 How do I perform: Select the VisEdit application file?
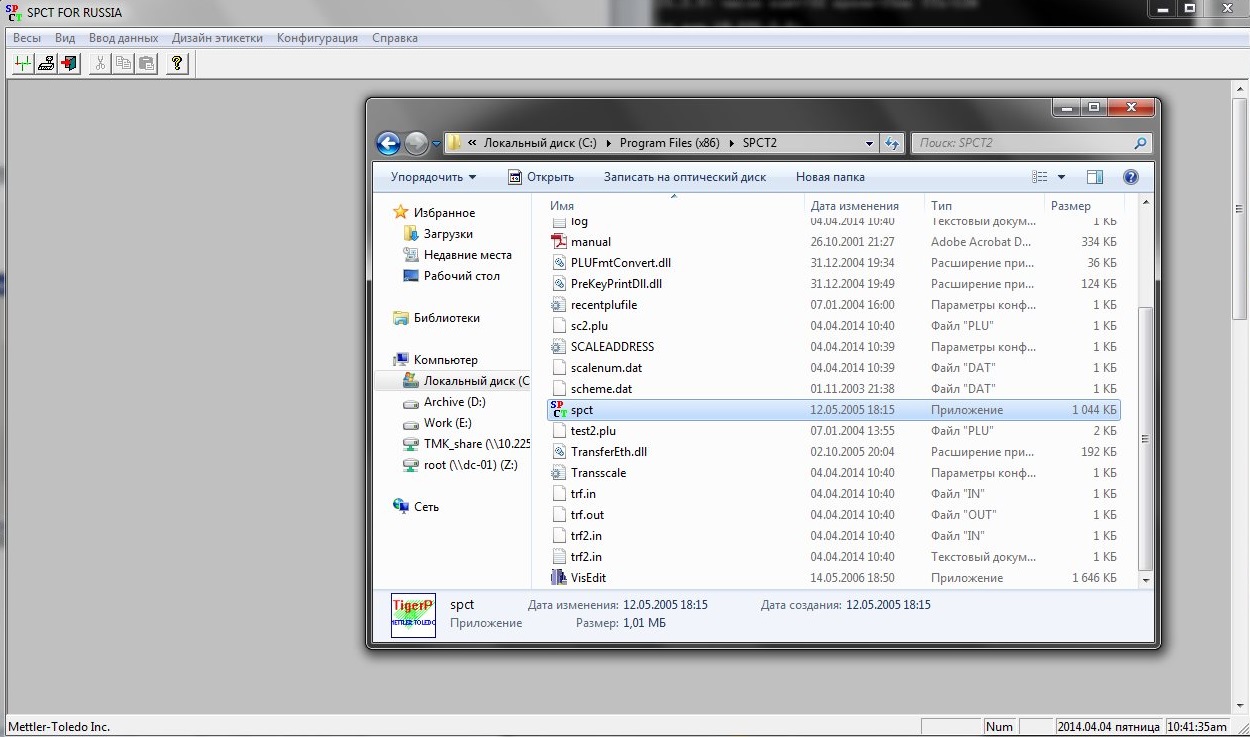(x=588, y=578)
